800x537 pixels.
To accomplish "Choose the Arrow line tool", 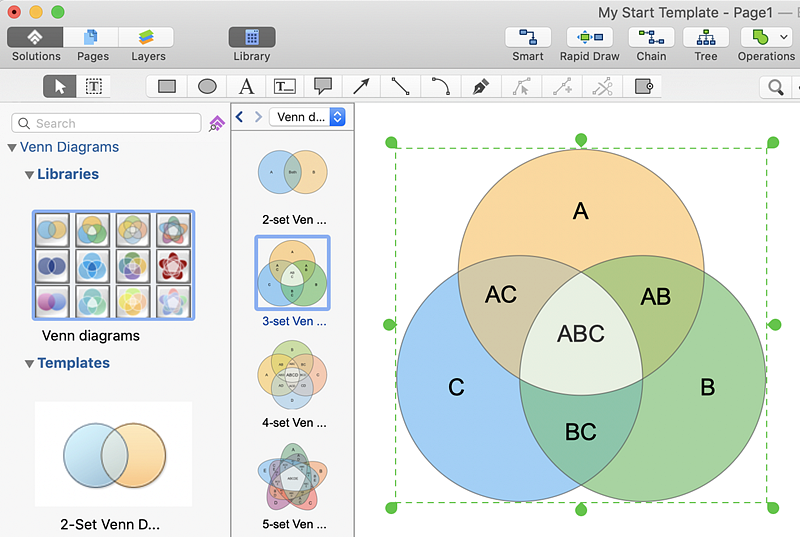I will (x=361, y=87).
